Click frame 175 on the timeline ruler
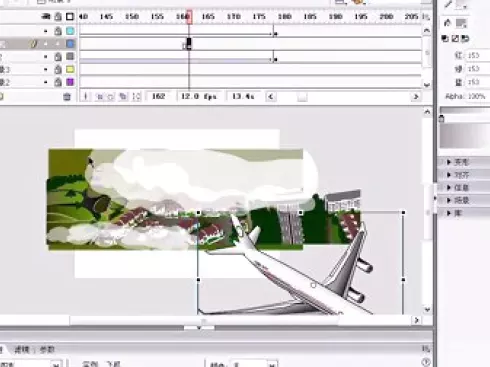Screen dimensions: 490x367 259,16
